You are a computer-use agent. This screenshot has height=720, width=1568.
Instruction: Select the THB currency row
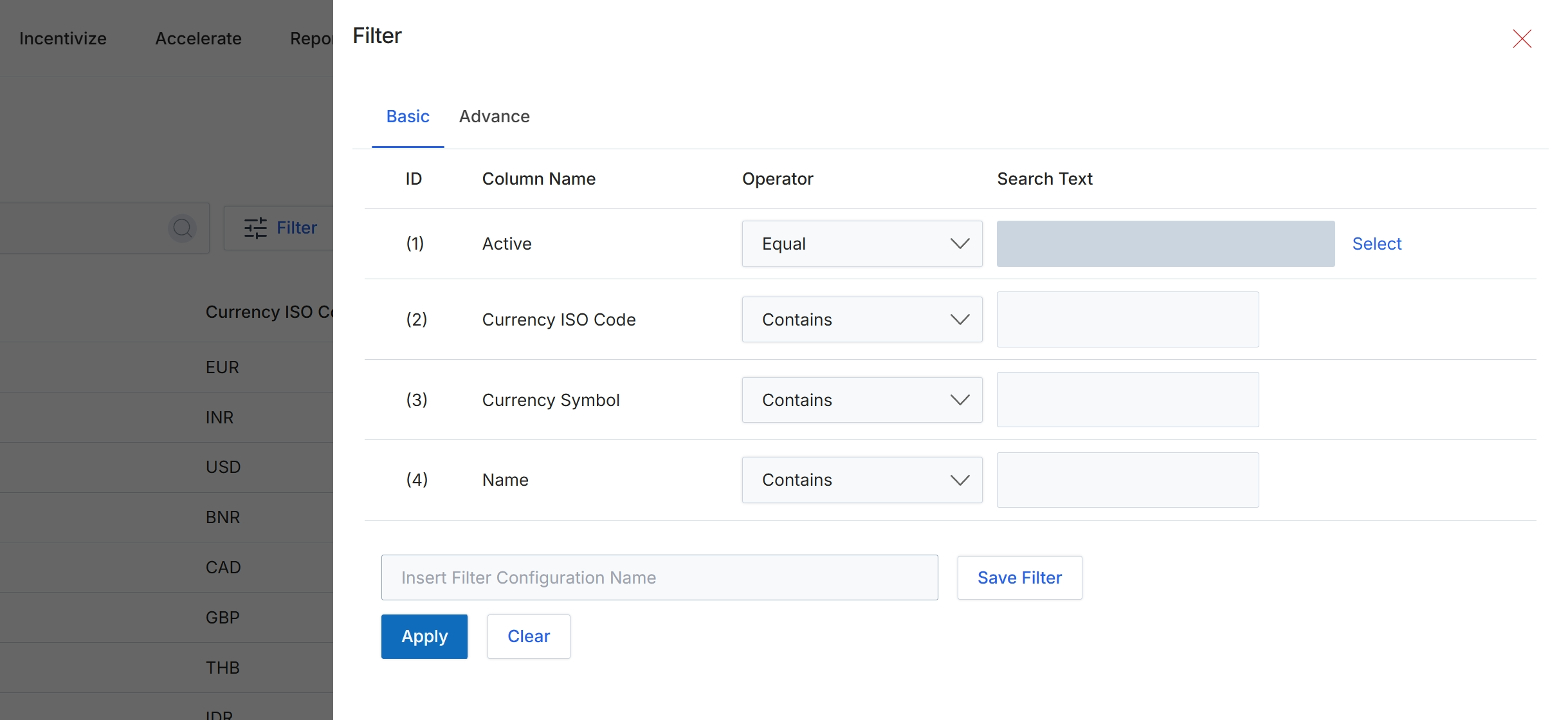point(167,668)
